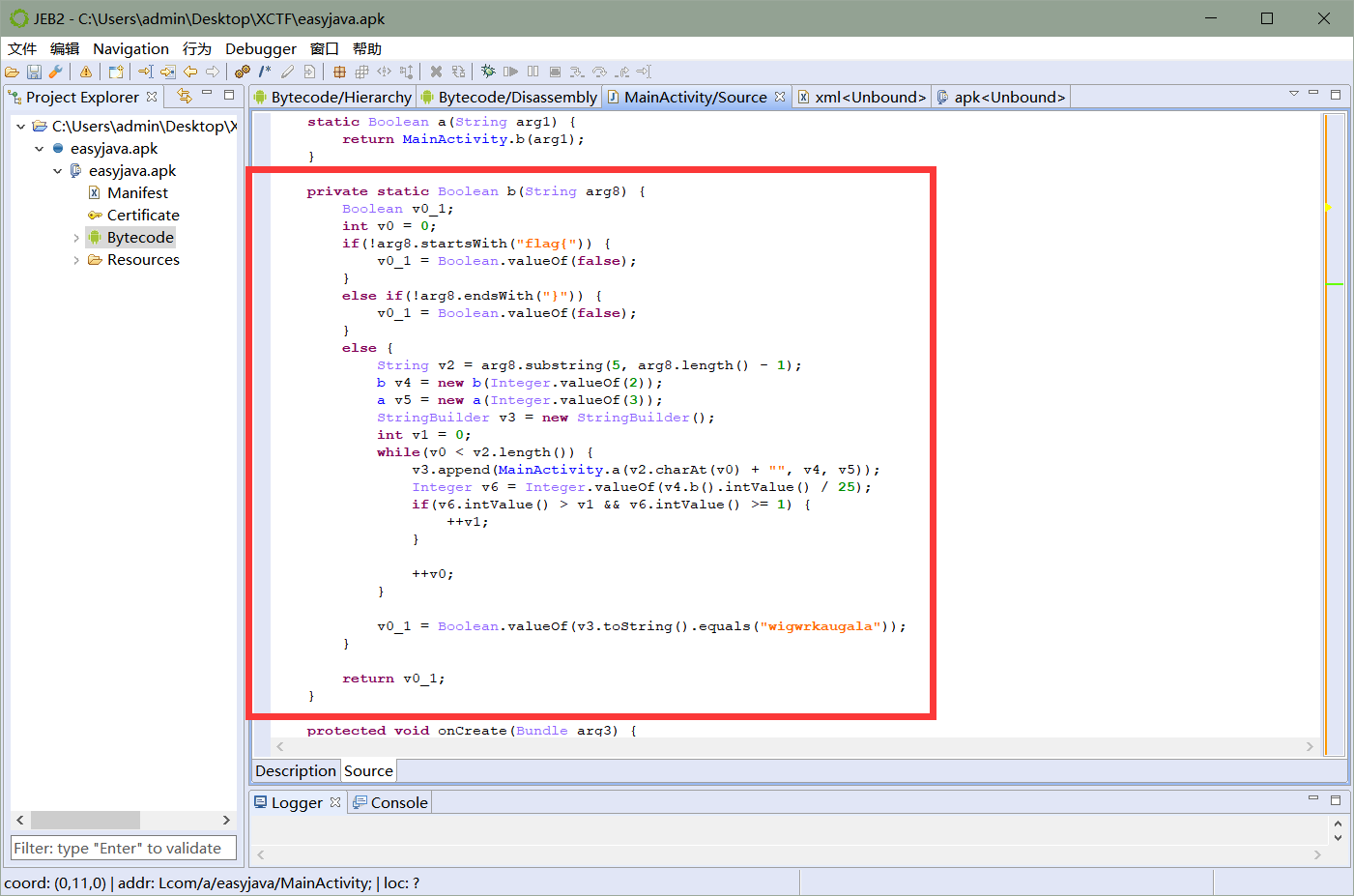Click the decompile gears toolbar icon
The image size is (1354, 896).
tap(242, 72)
